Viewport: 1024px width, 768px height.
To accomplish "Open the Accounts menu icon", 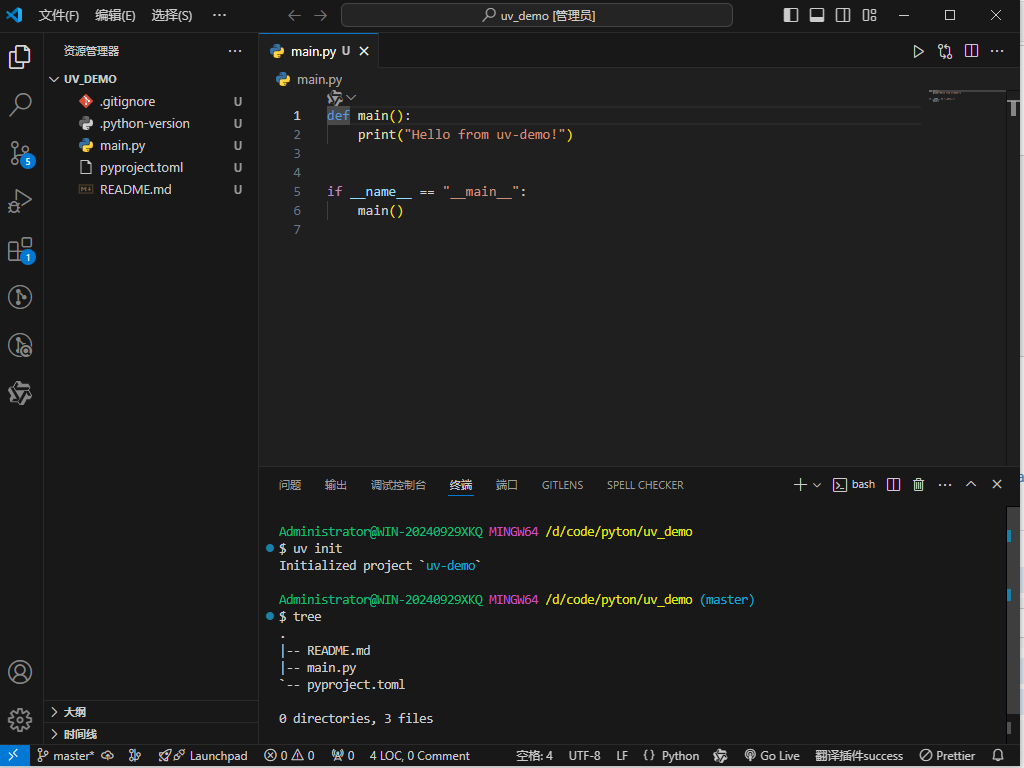I will pos(20,672).
